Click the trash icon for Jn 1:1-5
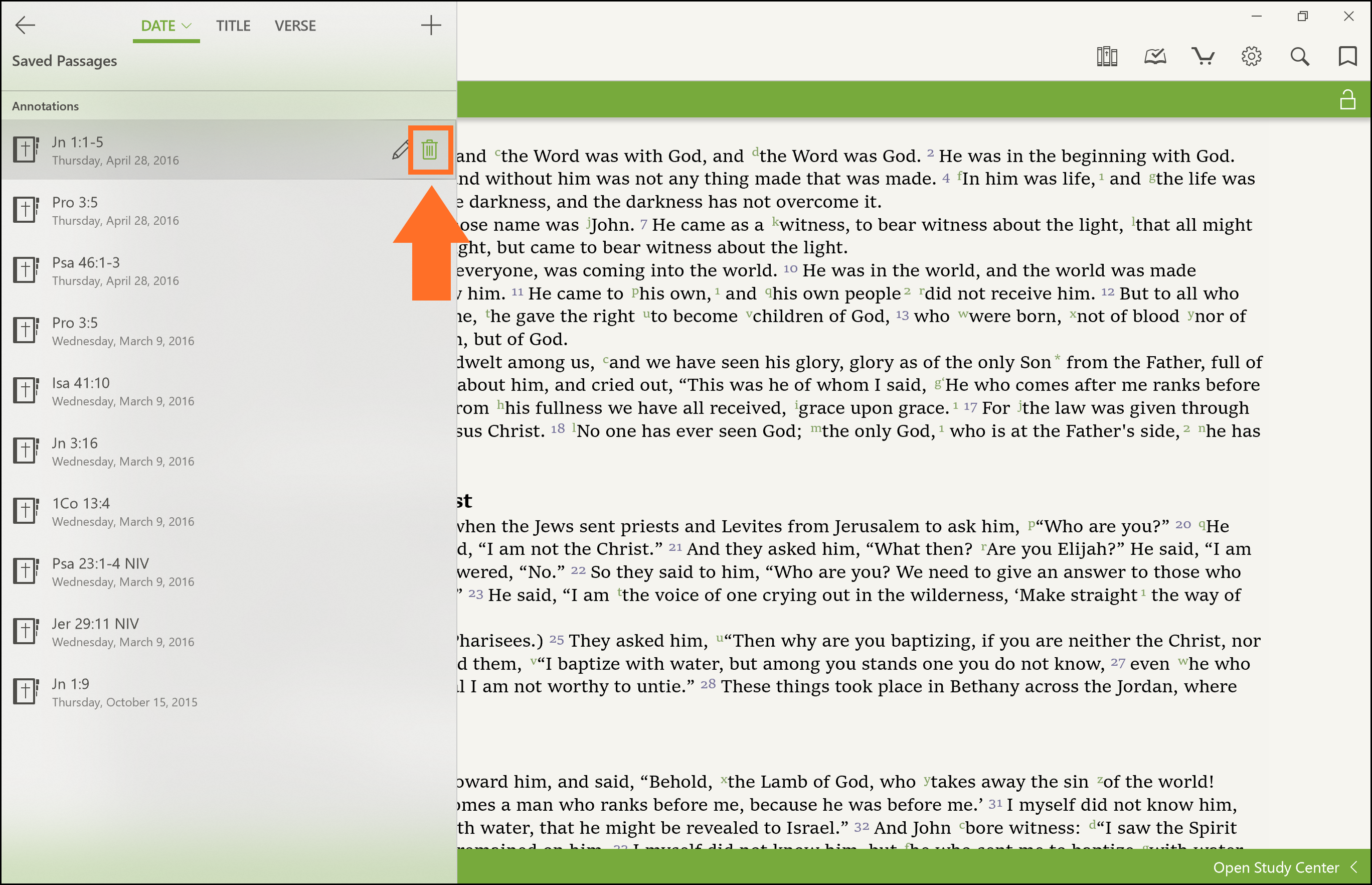Screen dimensions: 1372x885 point(430,150)
